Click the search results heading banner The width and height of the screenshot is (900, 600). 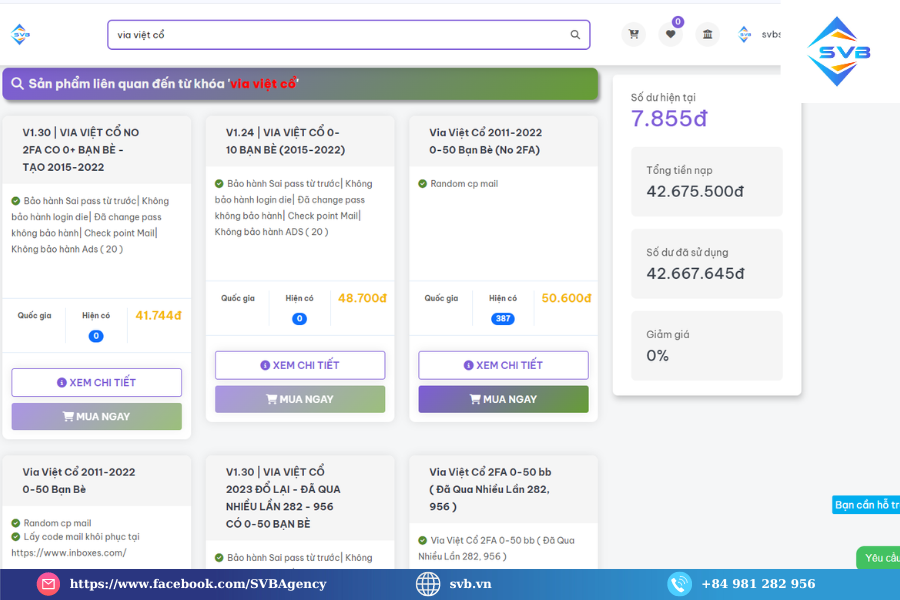300,84
